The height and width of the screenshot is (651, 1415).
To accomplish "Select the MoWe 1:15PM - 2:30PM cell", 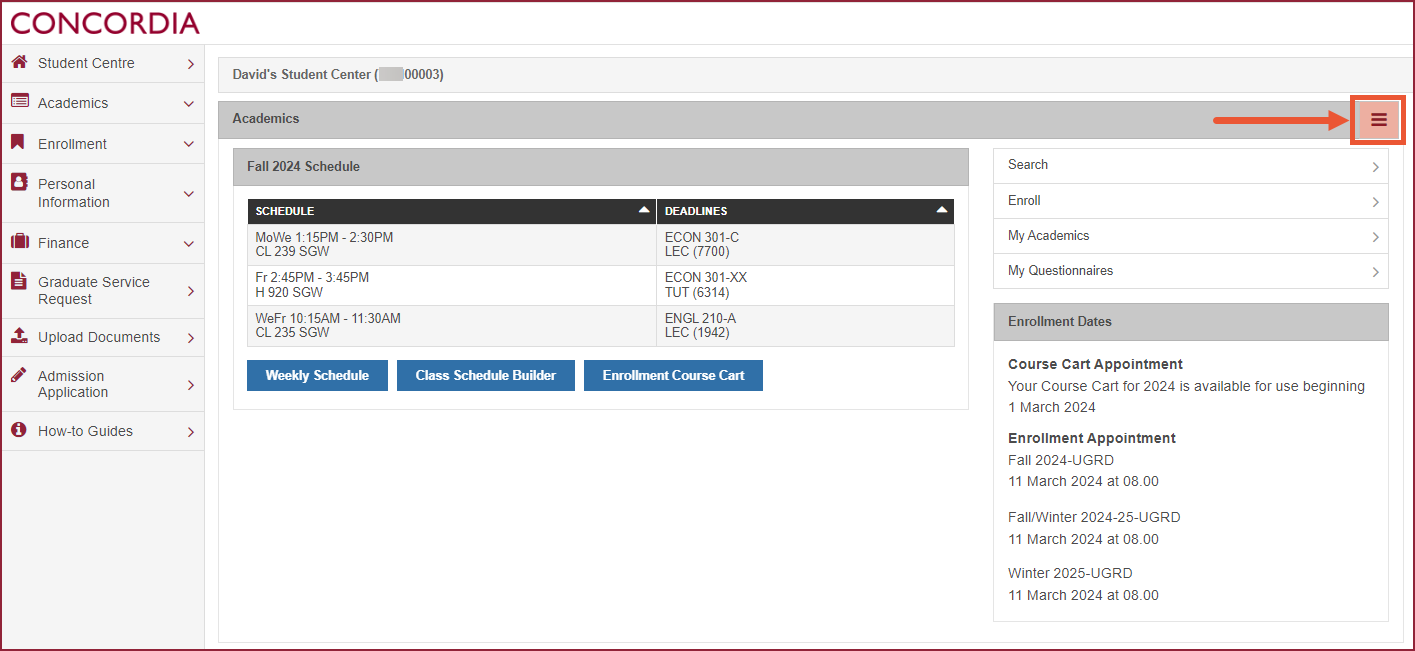I will 452,245.
